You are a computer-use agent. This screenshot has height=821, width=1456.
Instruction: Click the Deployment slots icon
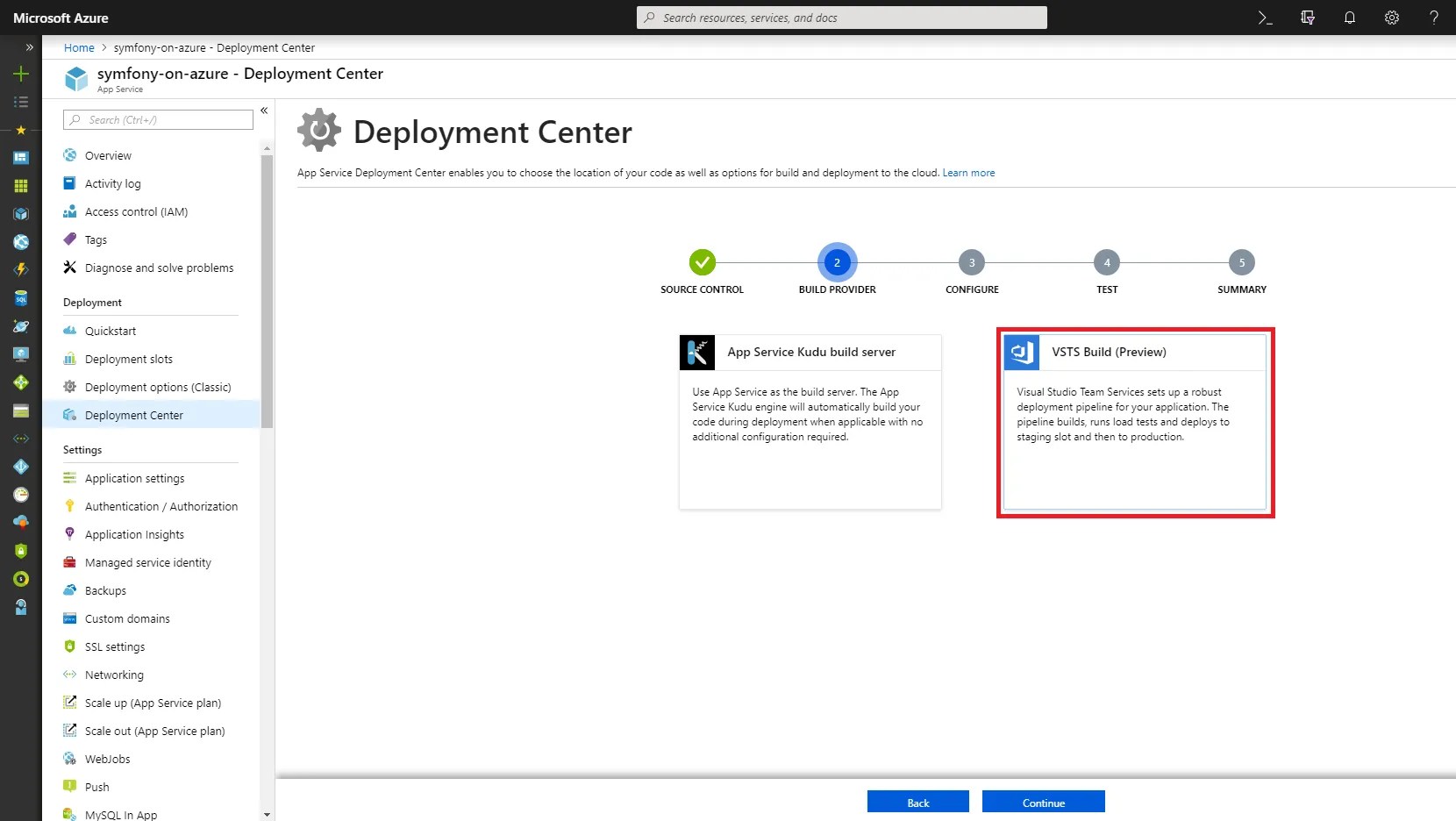tap(70, 359)
